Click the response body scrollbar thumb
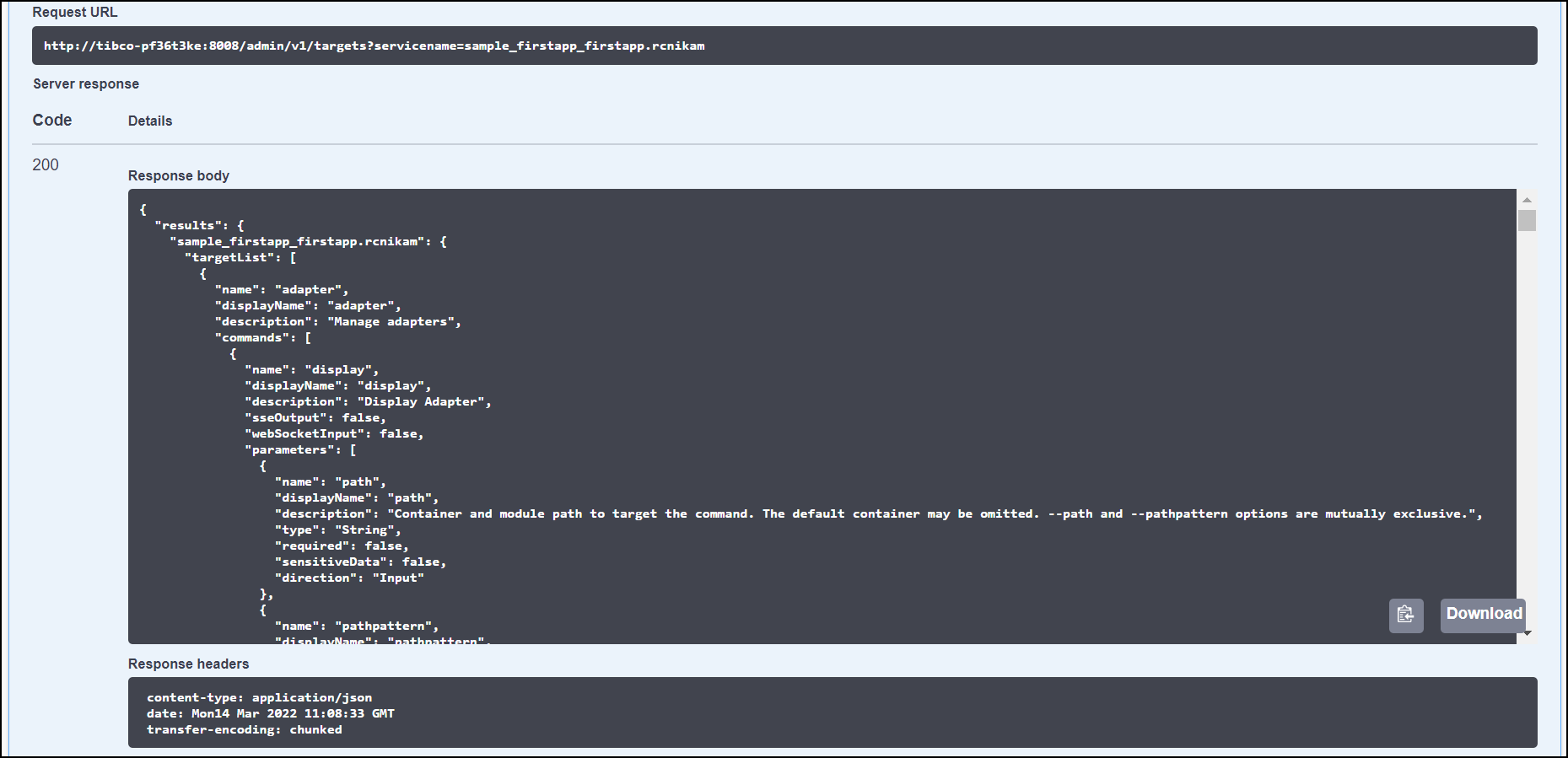Screen dimensions: 1568x758 tap(1526, 221)
